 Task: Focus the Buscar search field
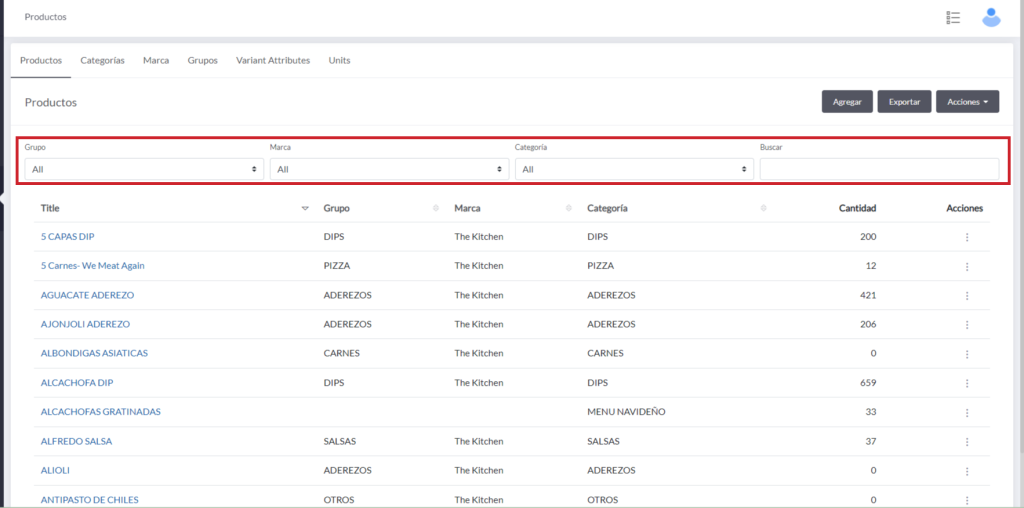pos(879,170)
